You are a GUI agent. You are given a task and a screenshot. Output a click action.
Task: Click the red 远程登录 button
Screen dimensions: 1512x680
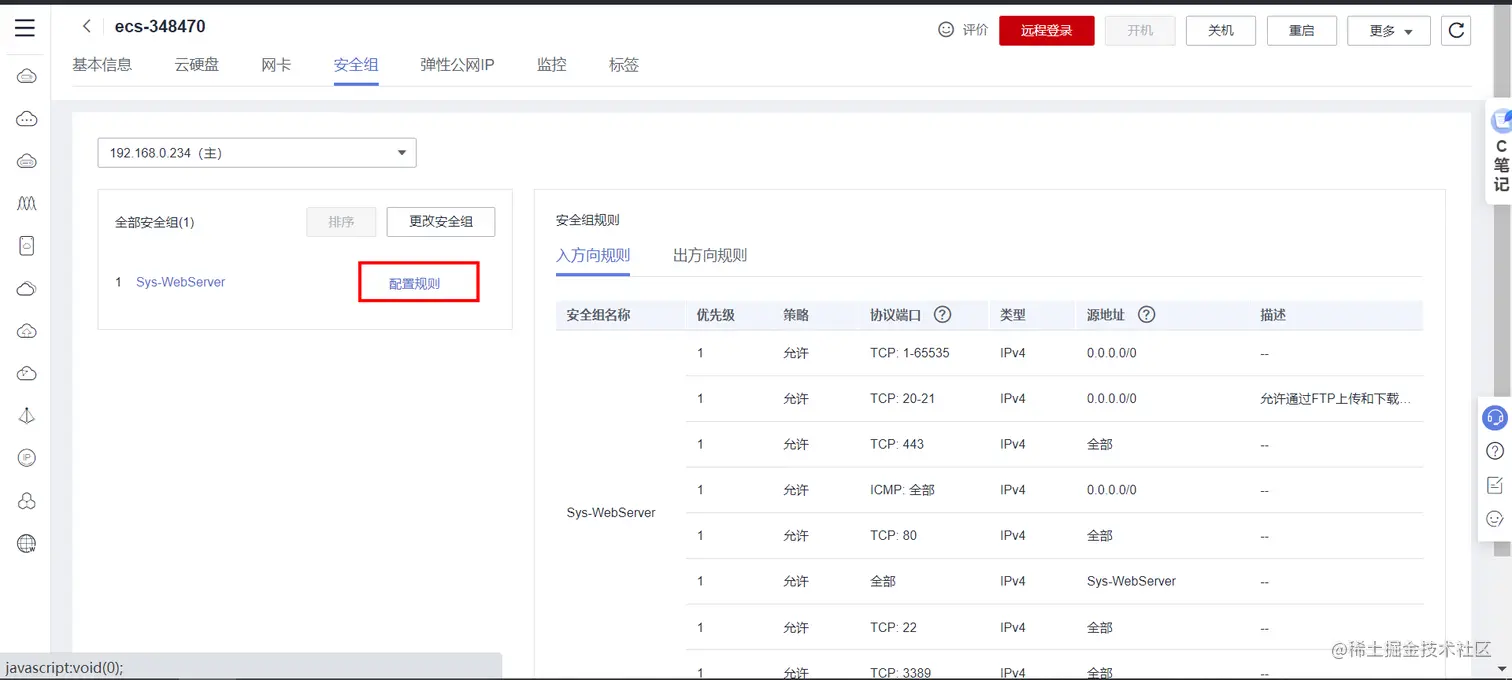click(1046, 31)
